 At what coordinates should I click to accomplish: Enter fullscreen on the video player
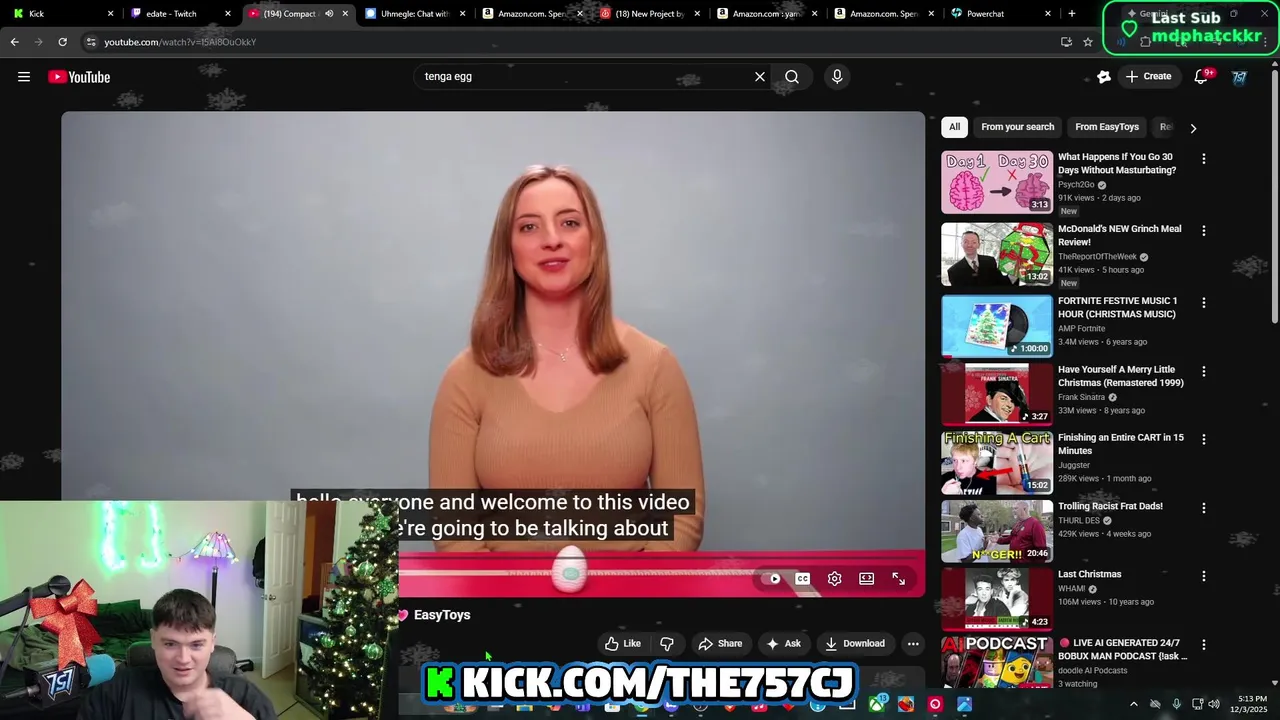pyautogui.click(x=899, y=579)
